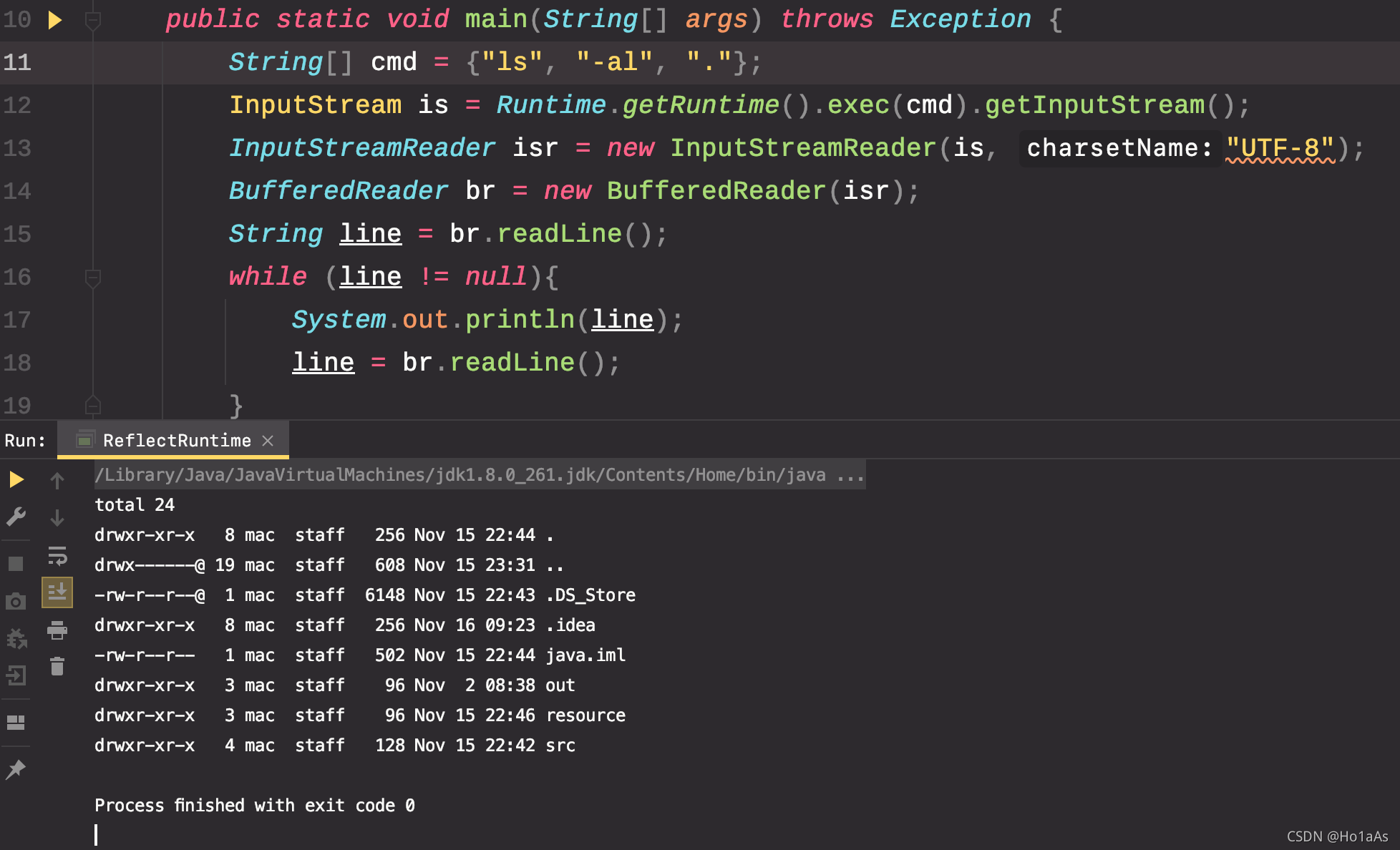The height and width of the screenshot is (850, 1400).
Task: Toggle soft-wrap in the console
Action: 57,556
